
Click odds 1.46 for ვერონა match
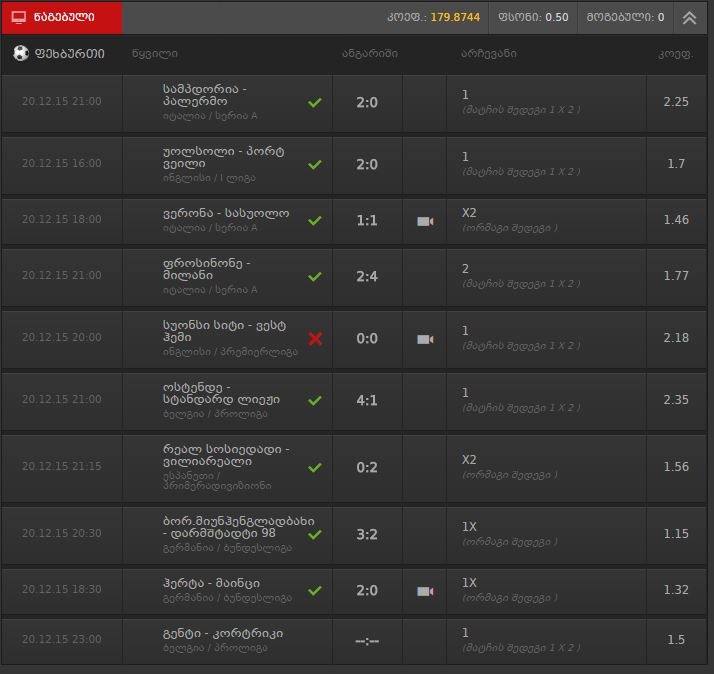[676, 220]
